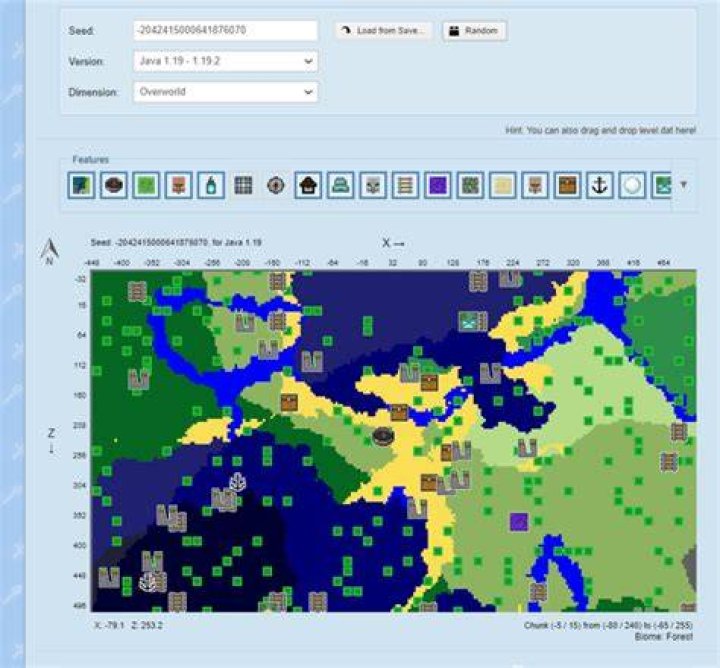Screen dimensions: 720x668
Task: Toggle the partly hidden last feature icon
Action: pyautogui.click(x=662, y=185)
